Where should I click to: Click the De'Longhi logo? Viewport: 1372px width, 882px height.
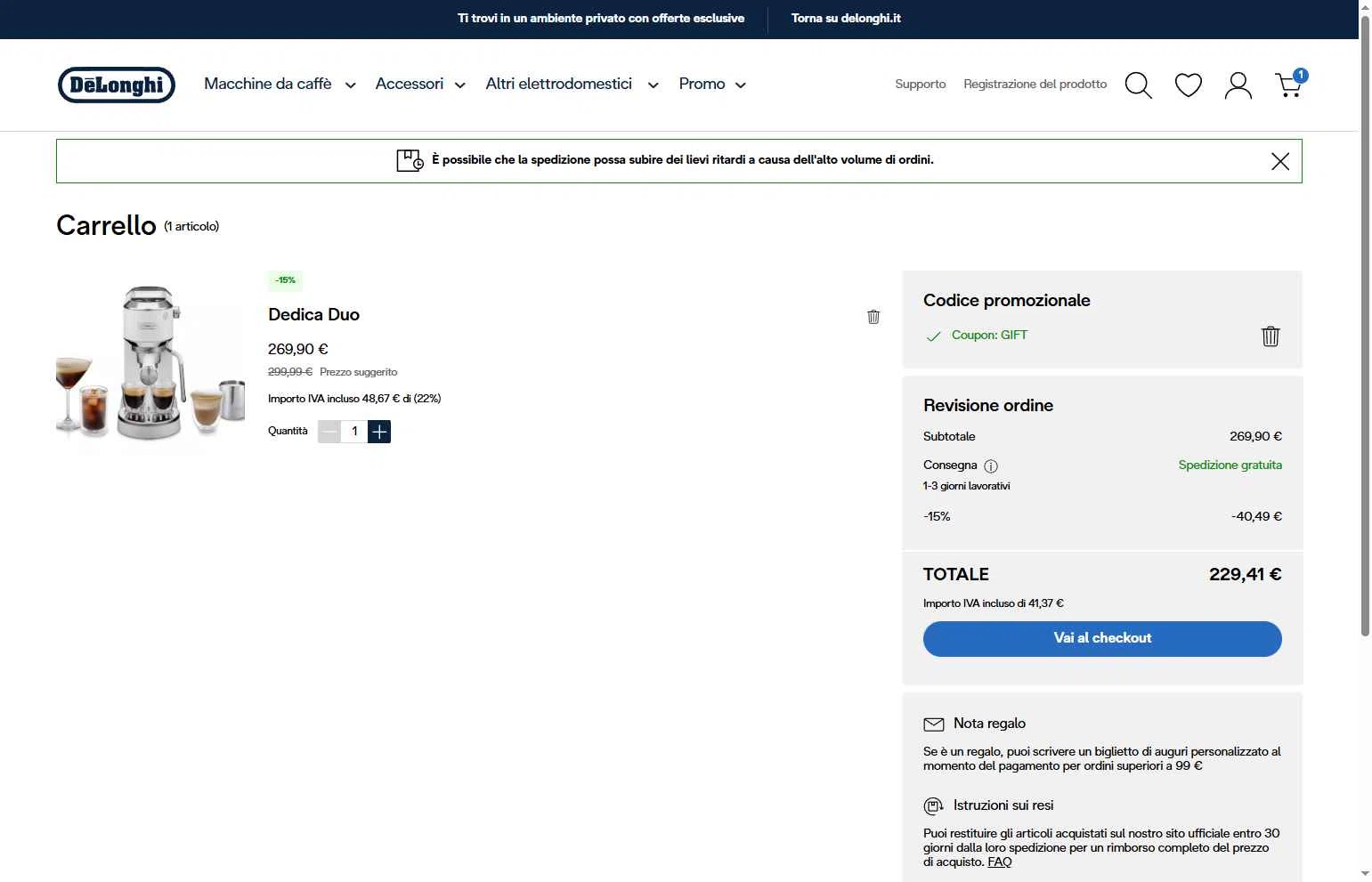pos(117,85)
